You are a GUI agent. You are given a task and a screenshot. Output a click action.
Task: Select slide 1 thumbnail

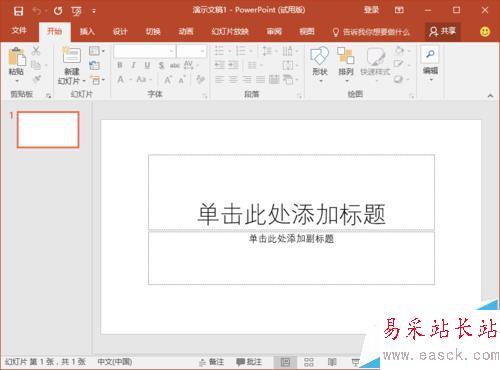[48, 130]
